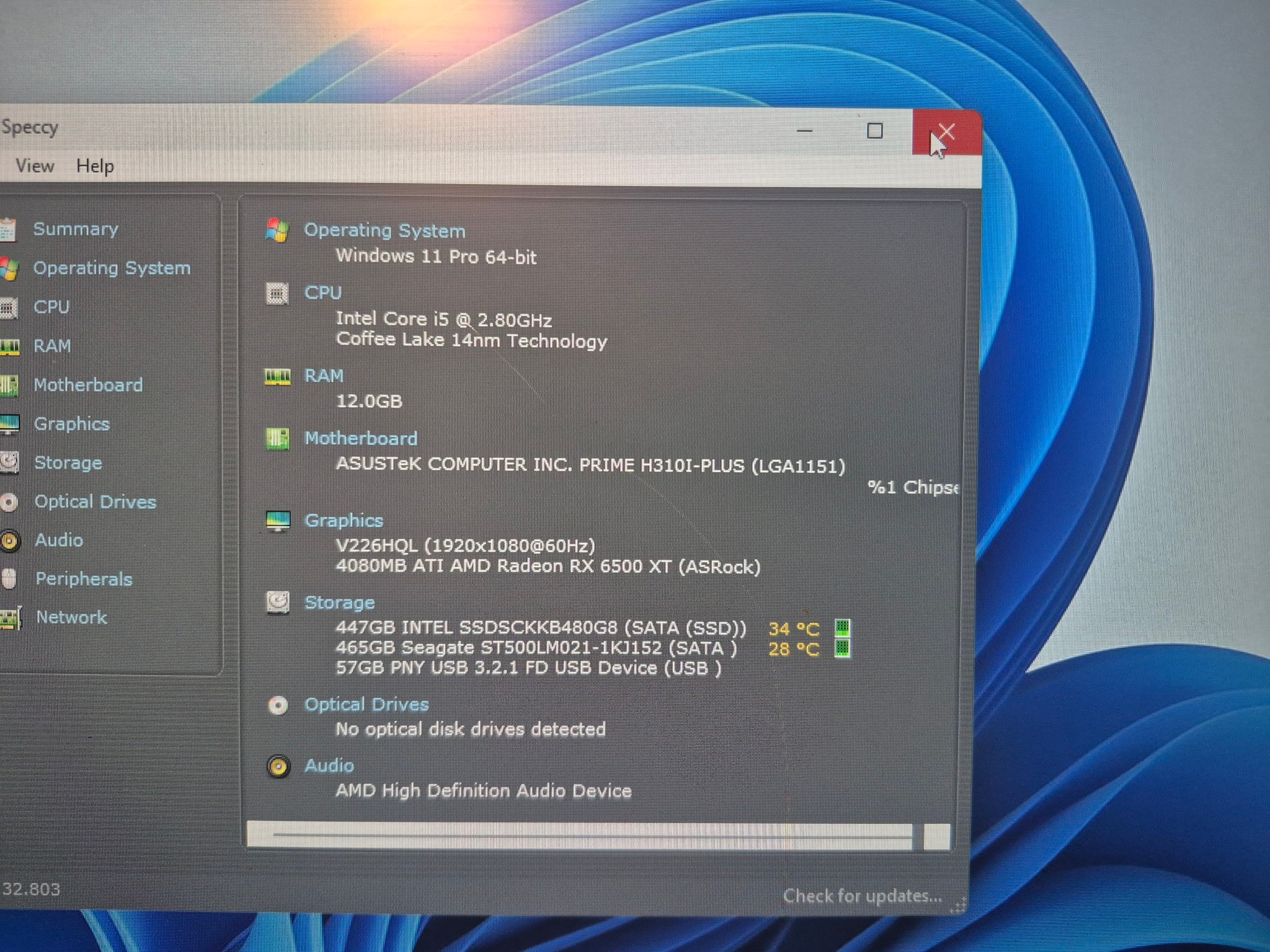The width and height of the screenshot is (1270, 952).
Task: Click the 465GB Seagate drive entry
Action: tap(536, 648)
